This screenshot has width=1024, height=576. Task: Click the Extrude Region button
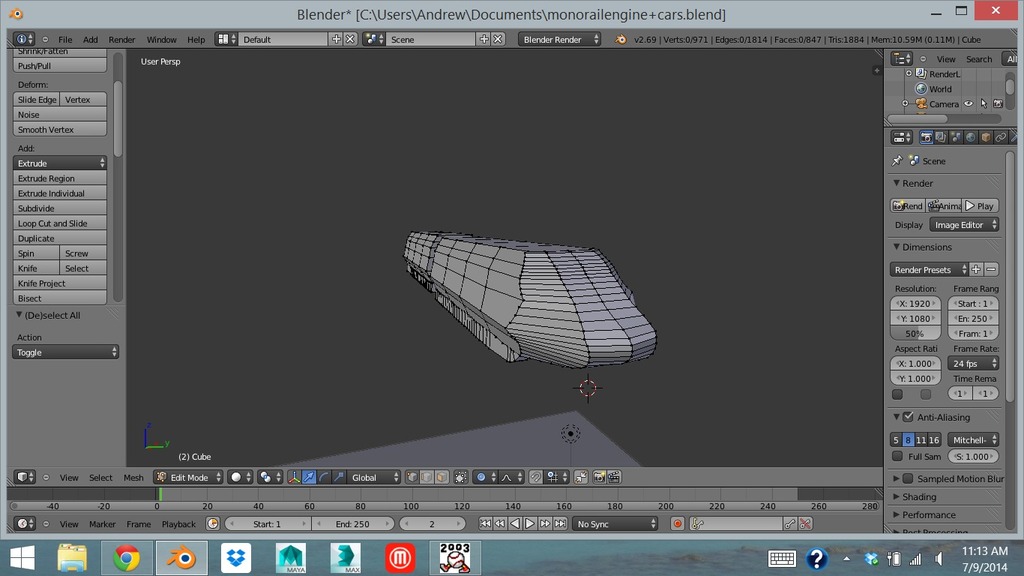[x=59, y=178]
